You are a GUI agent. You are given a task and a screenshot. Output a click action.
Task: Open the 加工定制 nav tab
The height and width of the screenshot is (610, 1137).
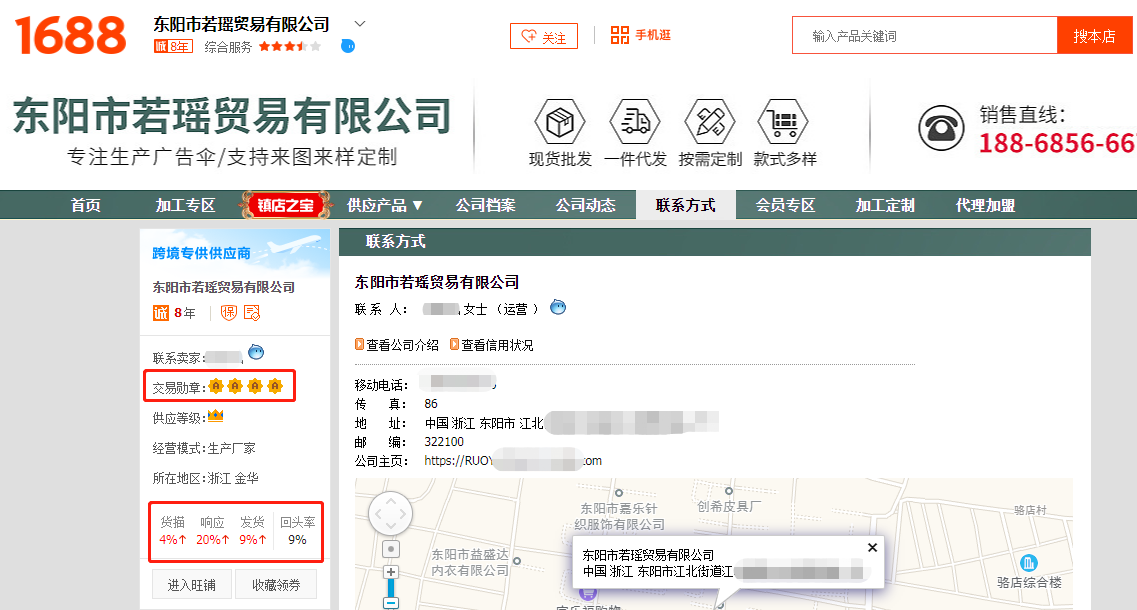click(885, 205)
